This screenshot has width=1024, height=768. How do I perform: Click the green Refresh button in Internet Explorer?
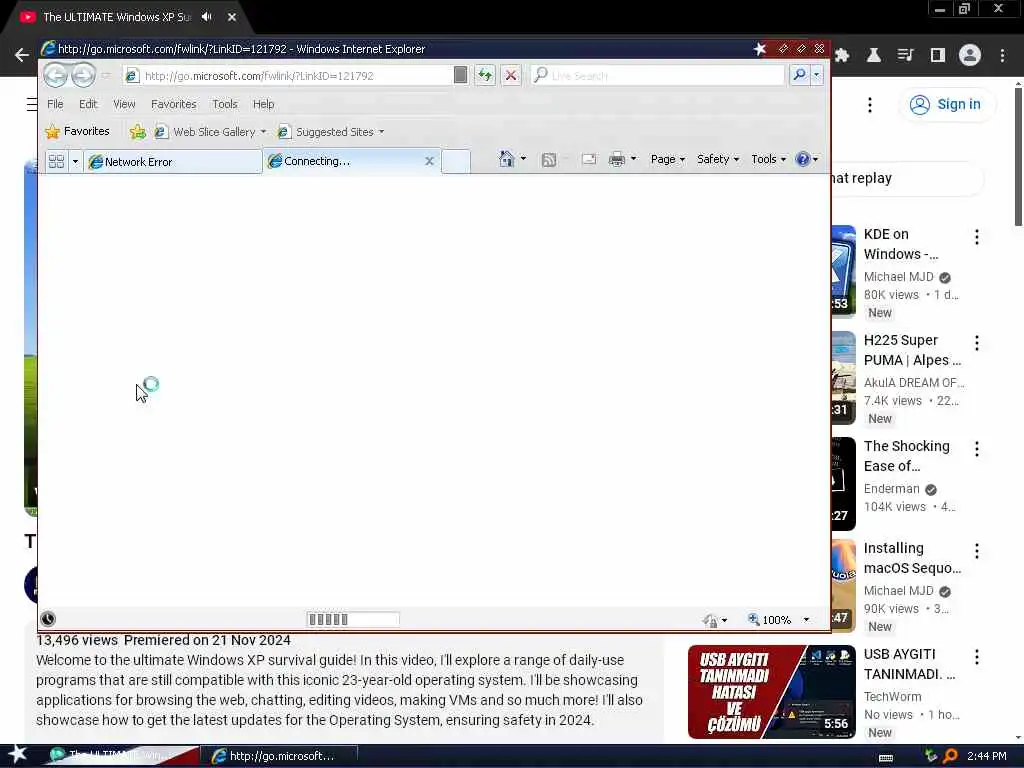[x=485, y=76]
